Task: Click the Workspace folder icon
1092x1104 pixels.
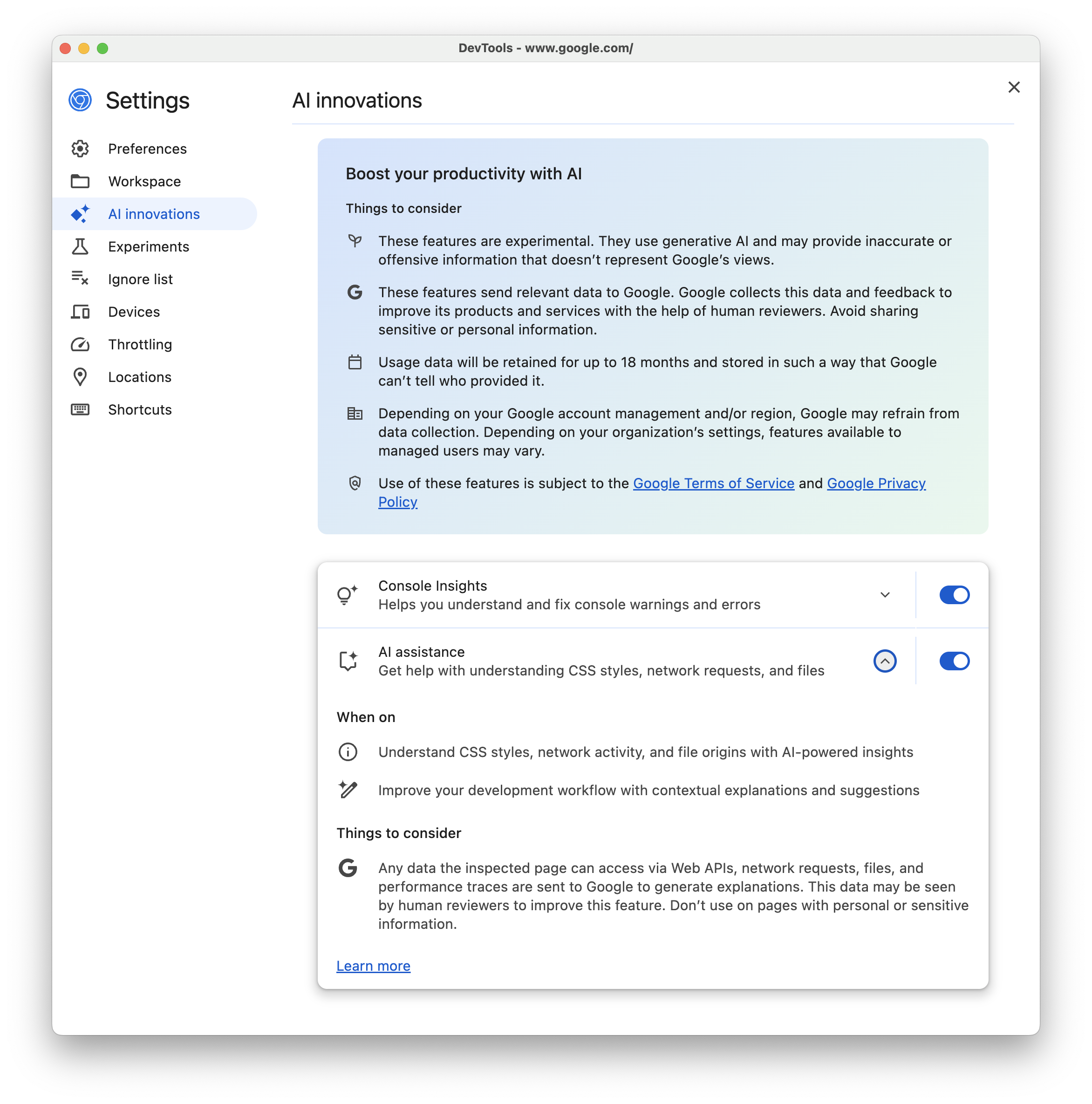Action: click(80, 181)
